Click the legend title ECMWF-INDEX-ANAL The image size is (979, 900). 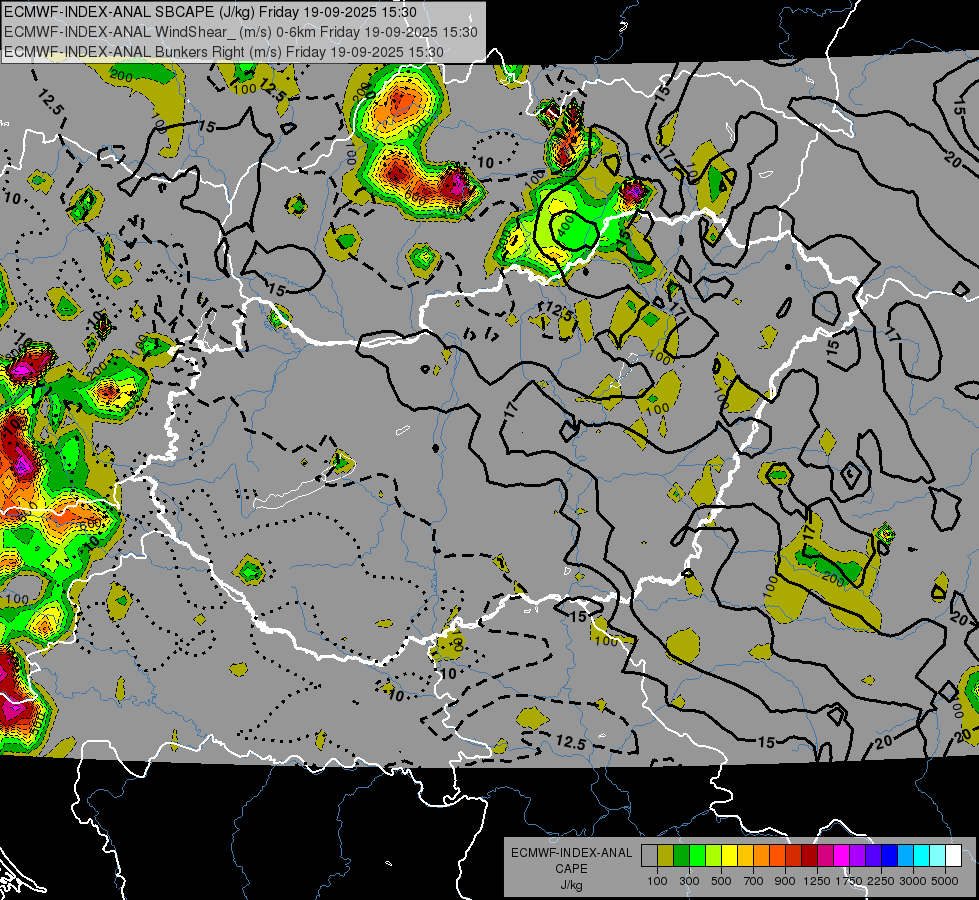click(x=571, y=853)
